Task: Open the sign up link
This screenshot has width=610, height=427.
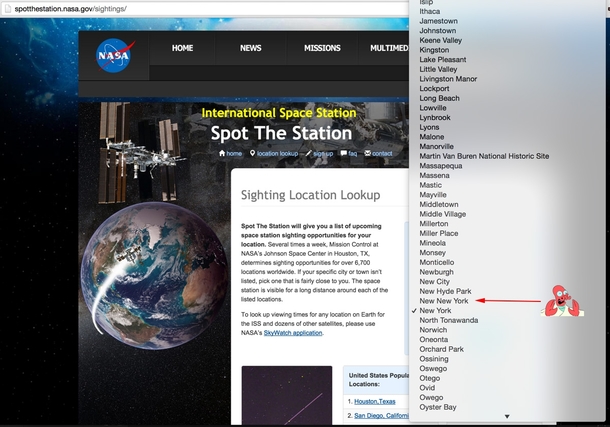Action: [x=319, y=154]
